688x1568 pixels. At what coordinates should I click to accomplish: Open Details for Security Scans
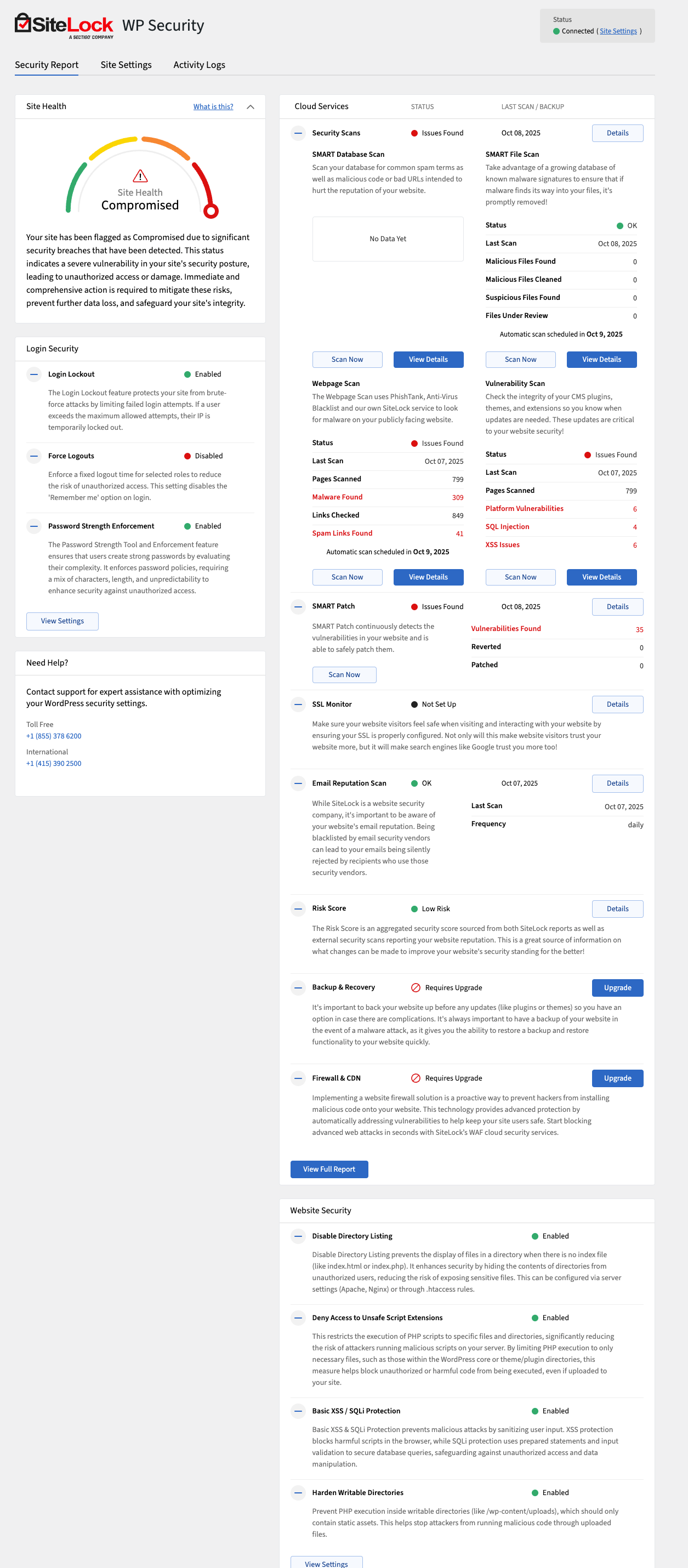617,133
